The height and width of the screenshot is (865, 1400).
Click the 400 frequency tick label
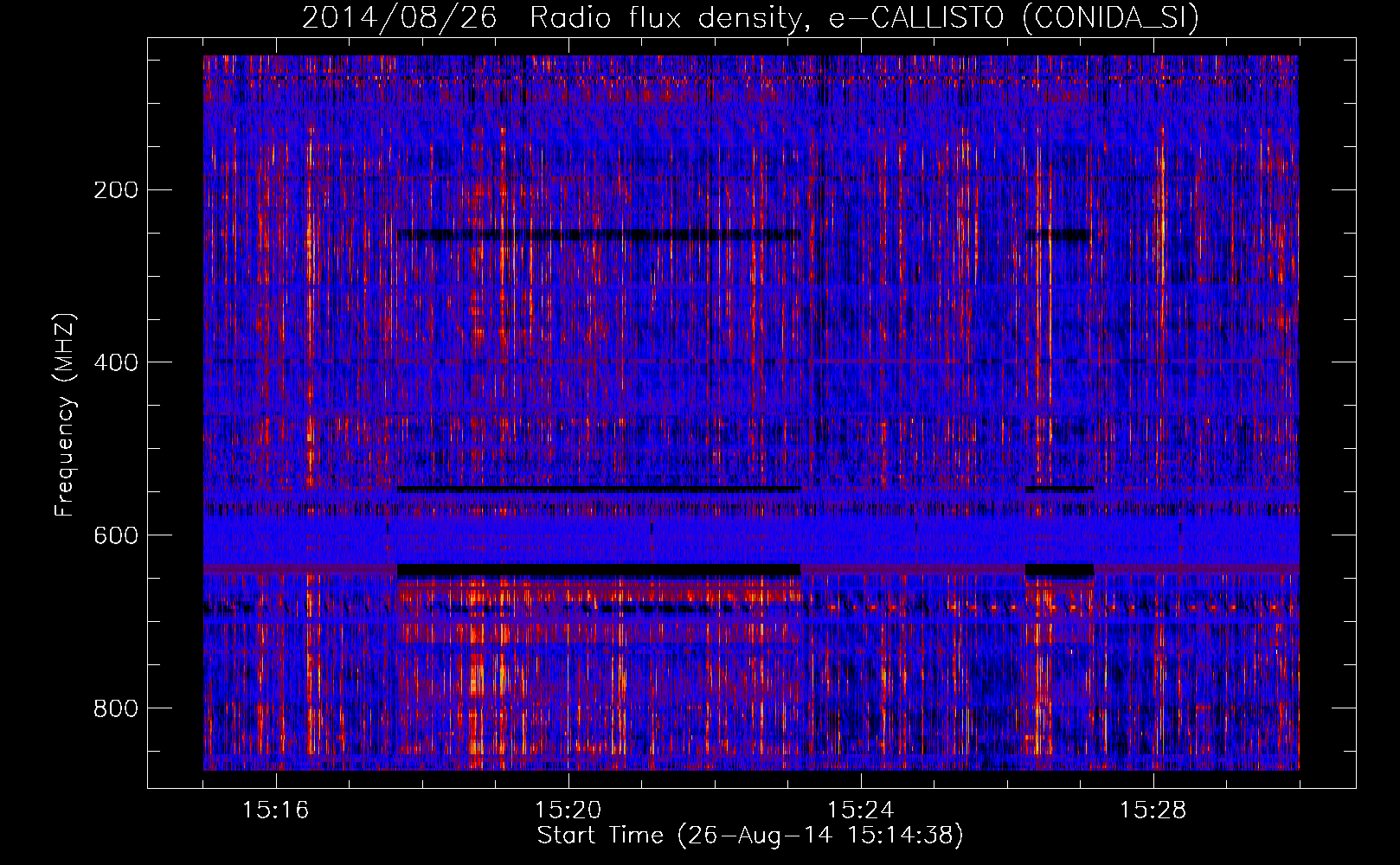click(x=115, y=362)
